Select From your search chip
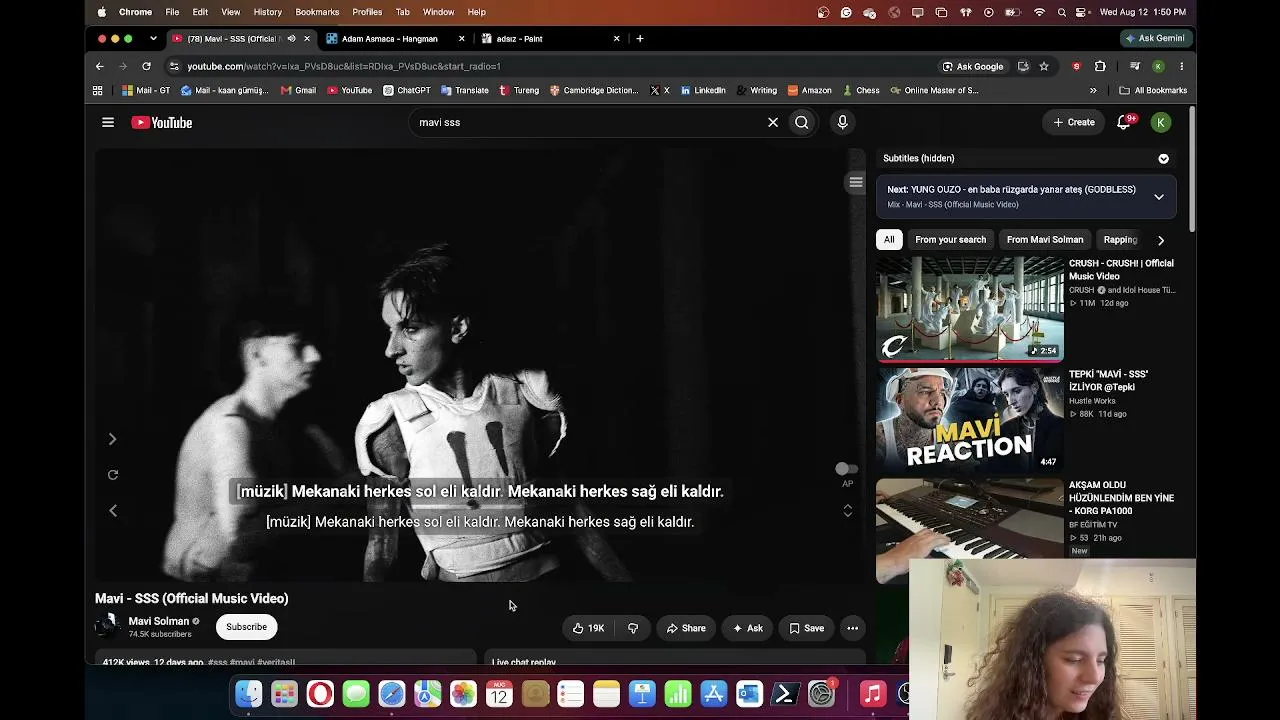 pos(950,240)
